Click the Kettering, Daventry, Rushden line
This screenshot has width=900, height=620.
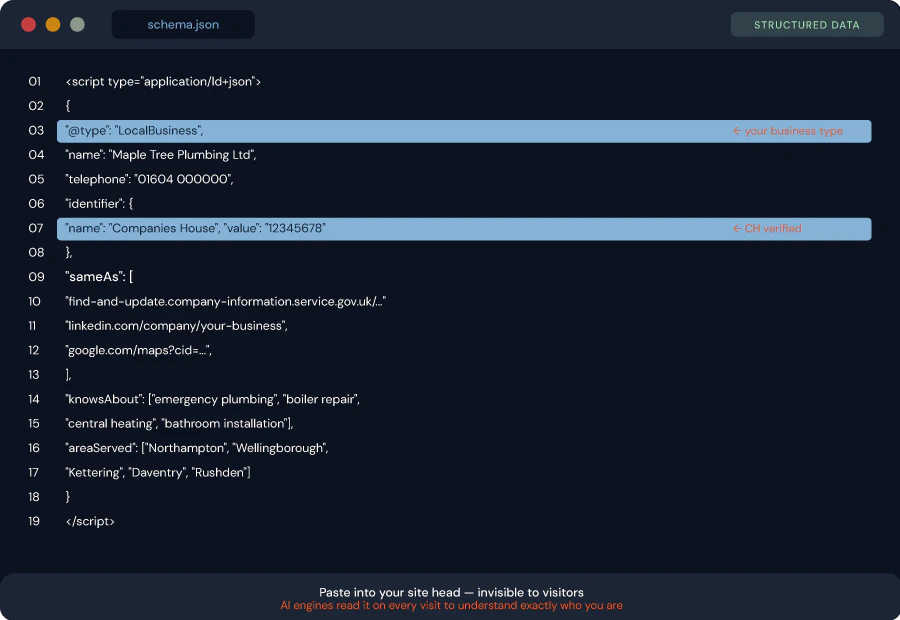pyautogui.click(x=158, y=472)
